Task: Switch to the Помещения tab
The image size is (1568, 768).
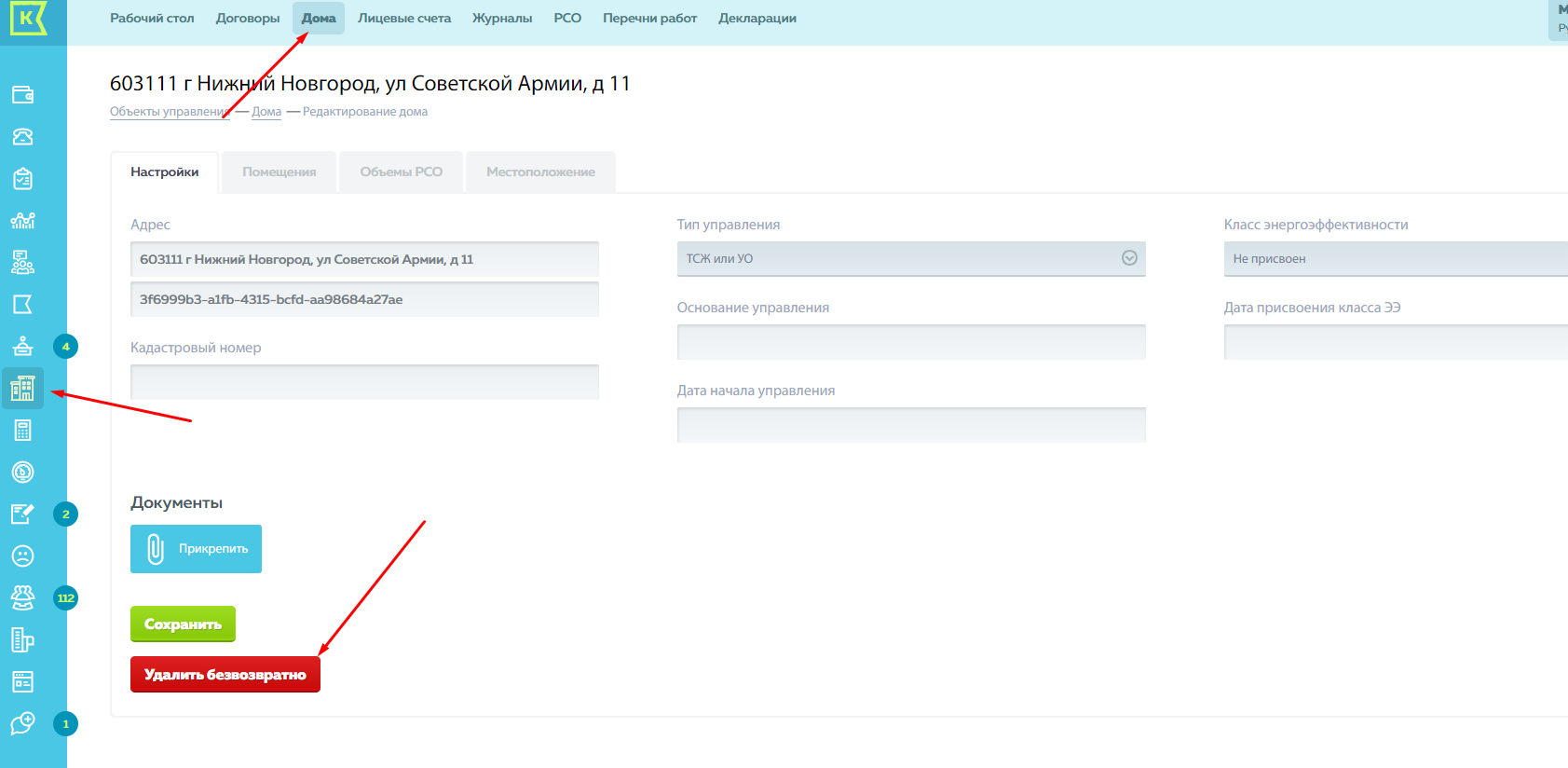Action: (x=280, y=172)
